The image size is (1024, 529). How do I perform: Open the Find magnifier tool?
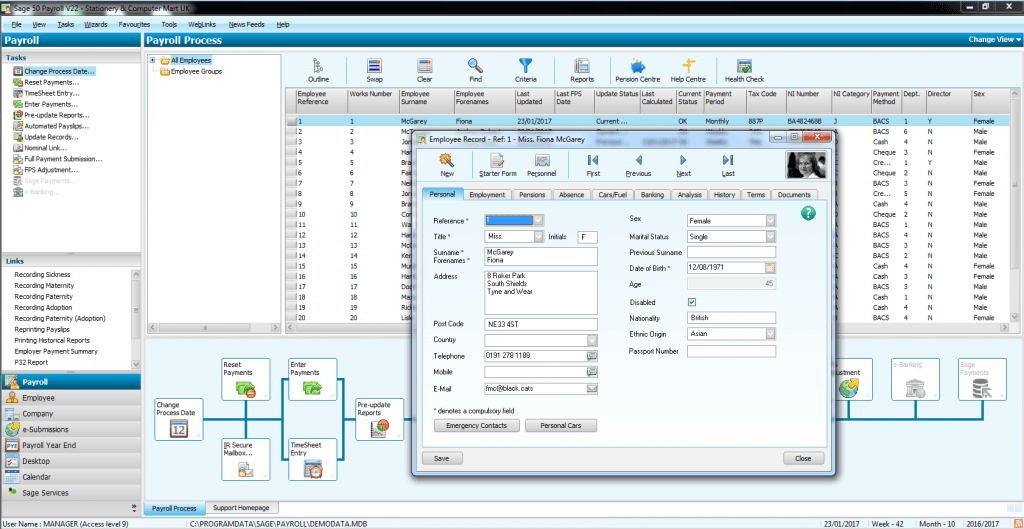click(x=475, y=71)
